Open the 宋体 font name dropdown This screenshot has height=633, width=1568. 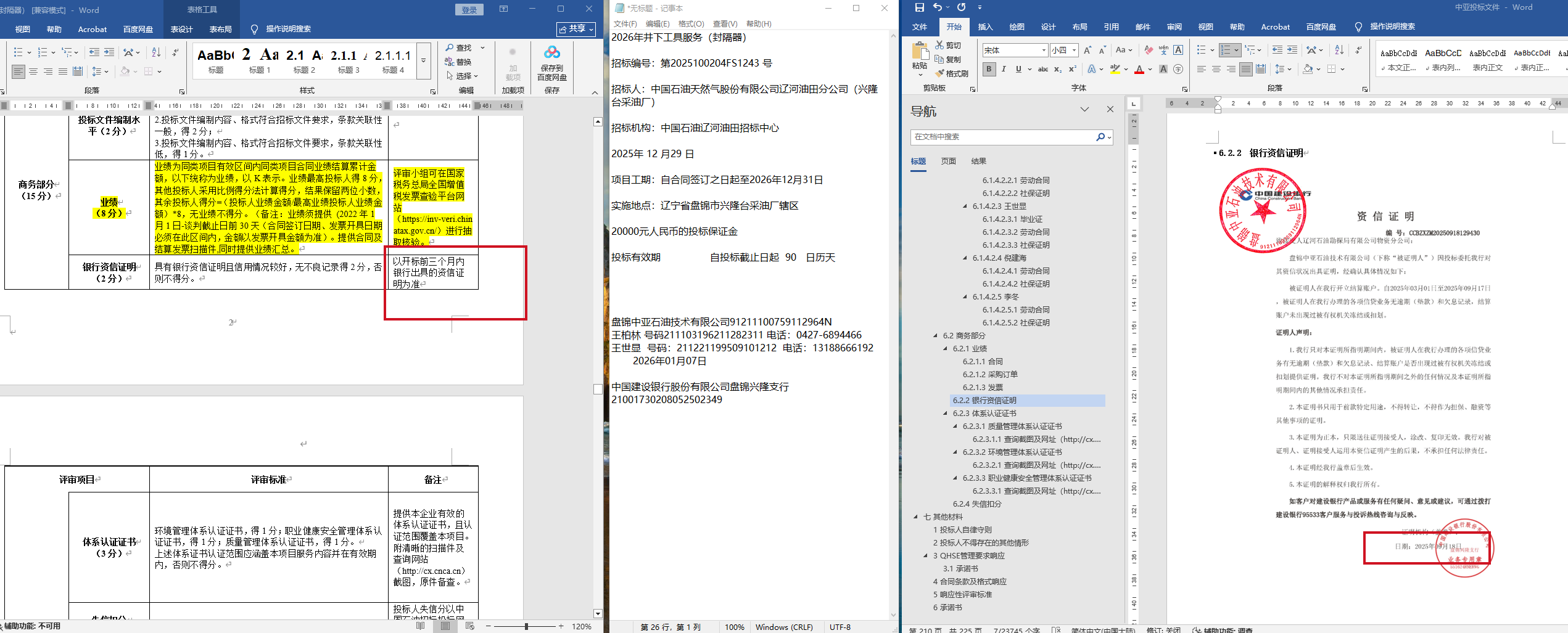[x=1044, y=50]
